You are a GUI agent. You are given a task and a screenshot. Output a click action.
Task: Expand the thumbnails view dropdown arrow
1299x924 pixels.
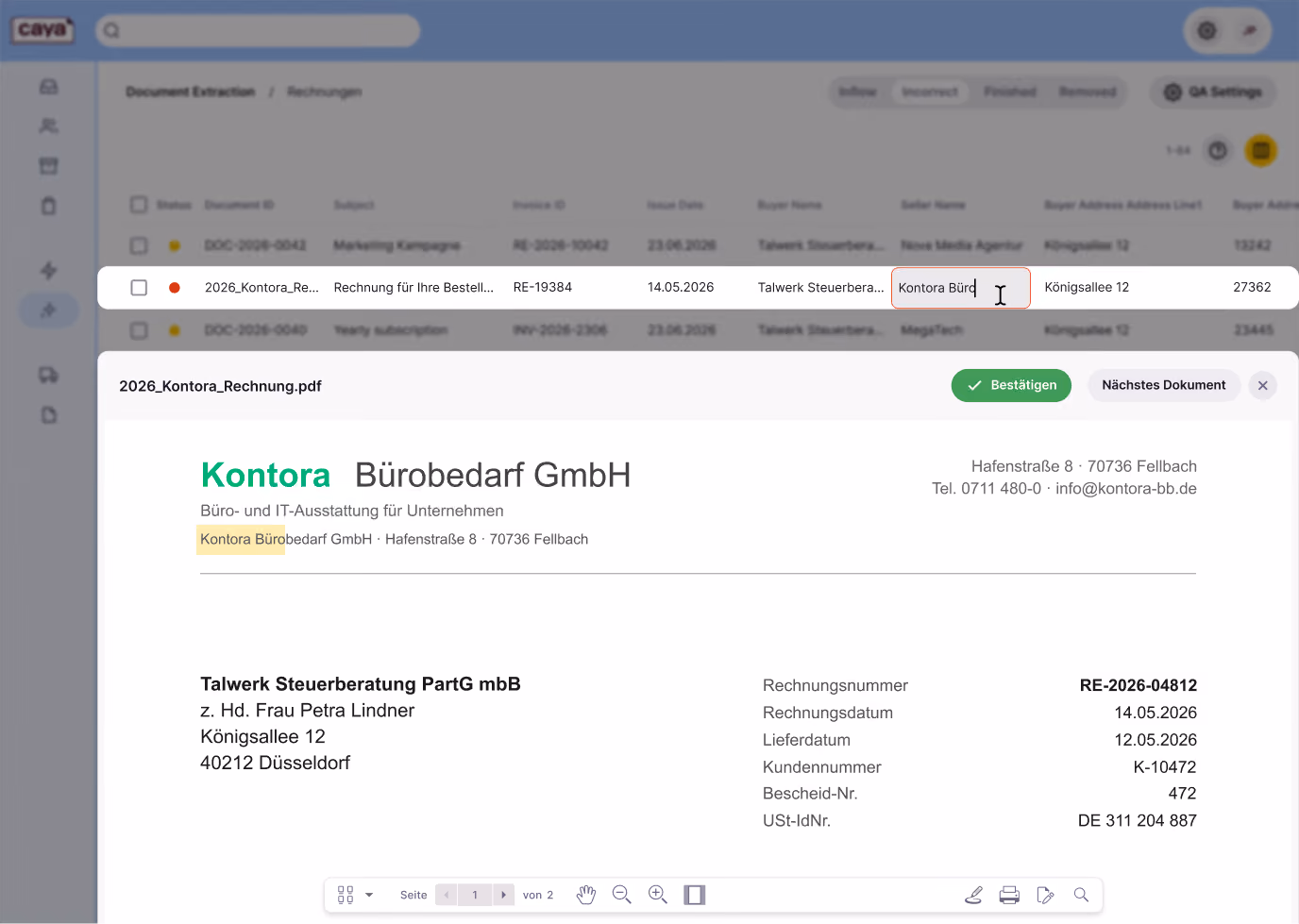tap(369, 895)
